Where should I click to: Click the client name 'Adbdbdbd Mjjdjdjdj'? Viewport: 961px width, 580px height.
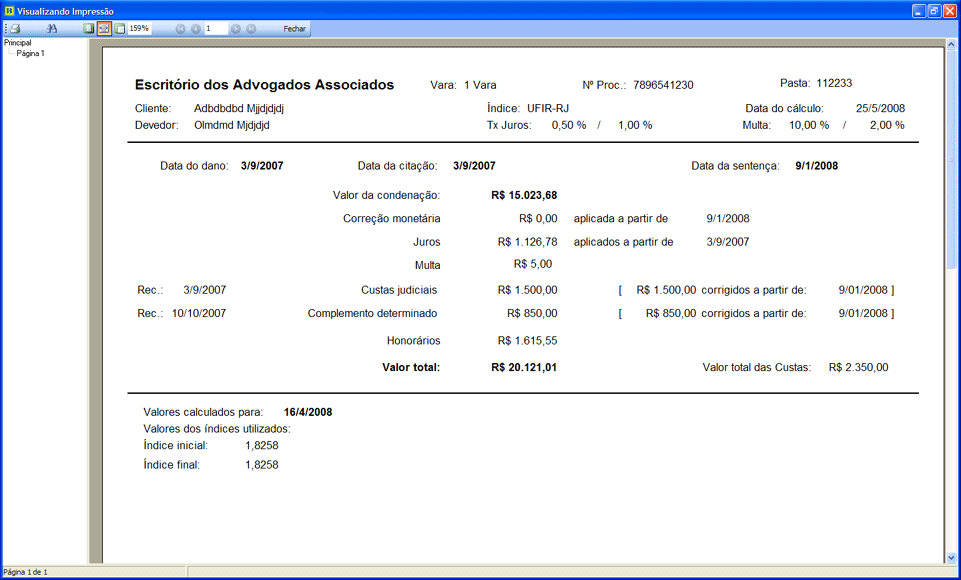coord(239,109)
